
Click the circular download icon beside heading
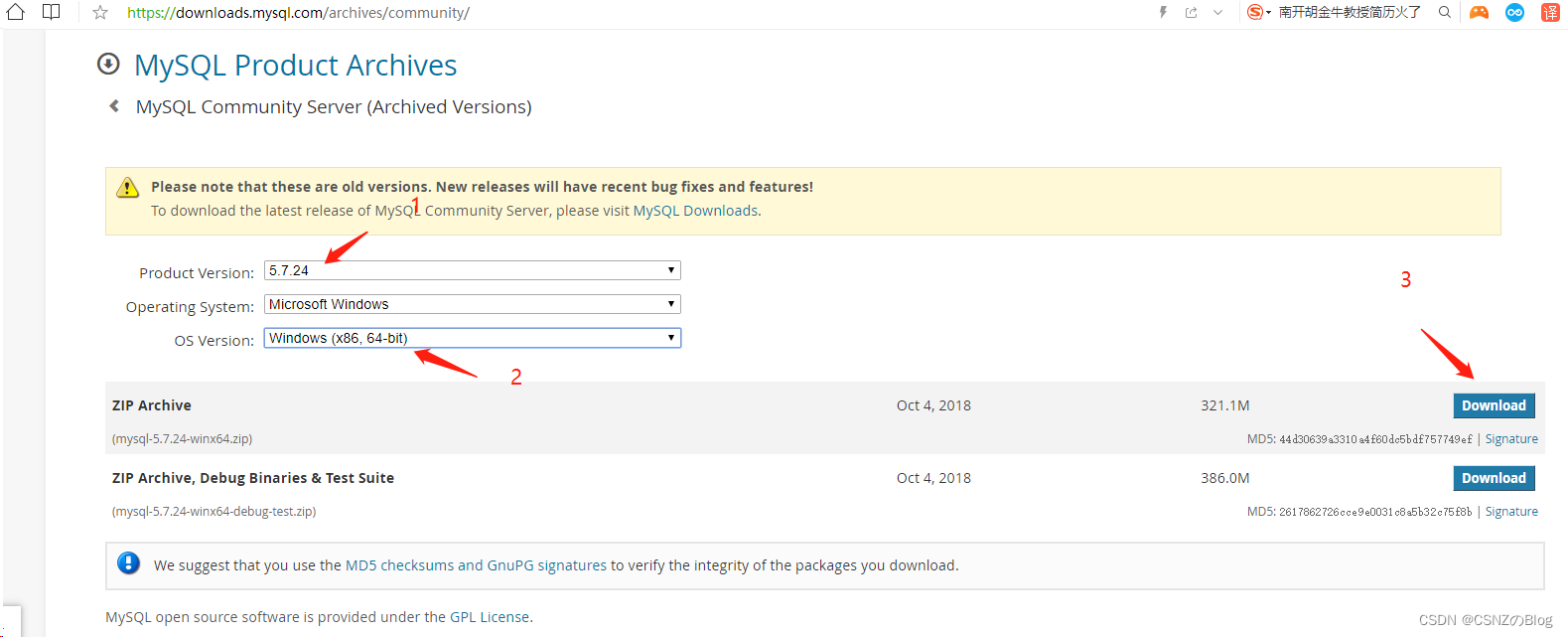pyautogui.click(x=108, y=65)
